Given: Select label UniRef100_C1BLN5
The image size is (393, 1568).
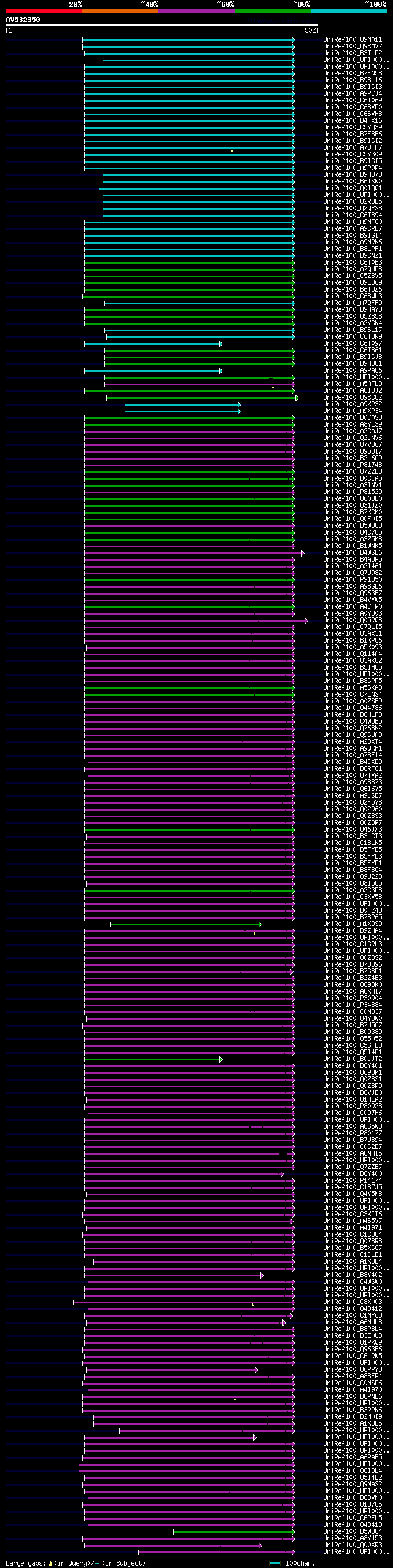Looking at the screenshot, I should pos(352,843).
